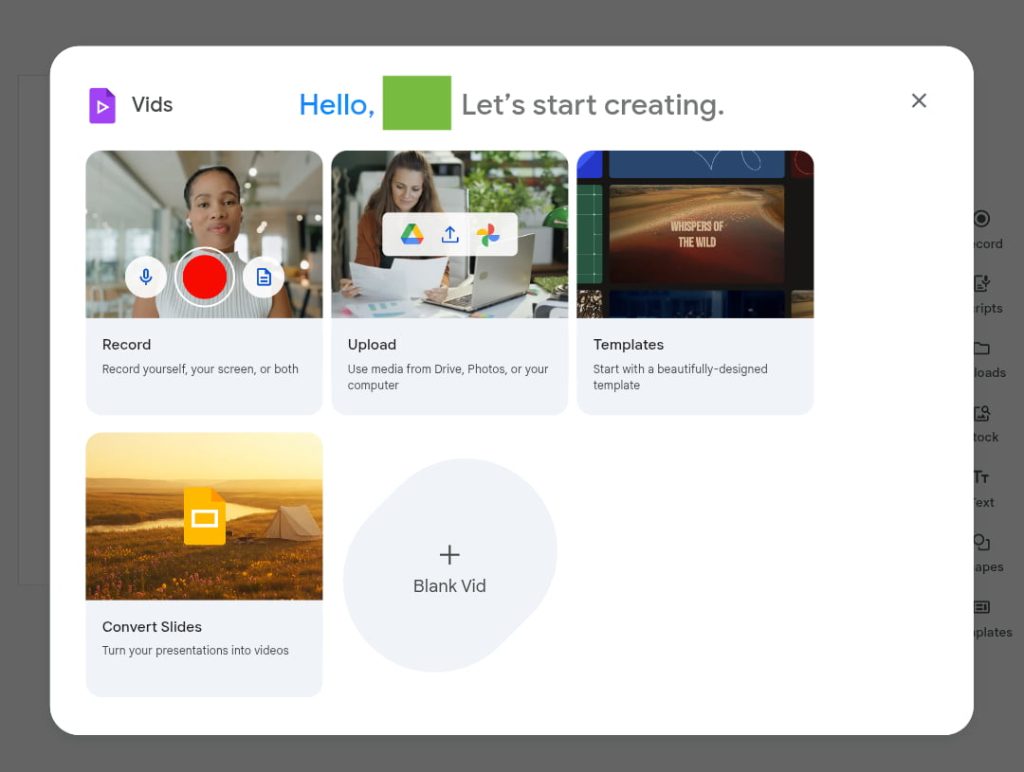The width and height of the screenshot is (1024, 772).
Task: Click the plus icon for Blank Vid
Action: (x=450, y=554)
